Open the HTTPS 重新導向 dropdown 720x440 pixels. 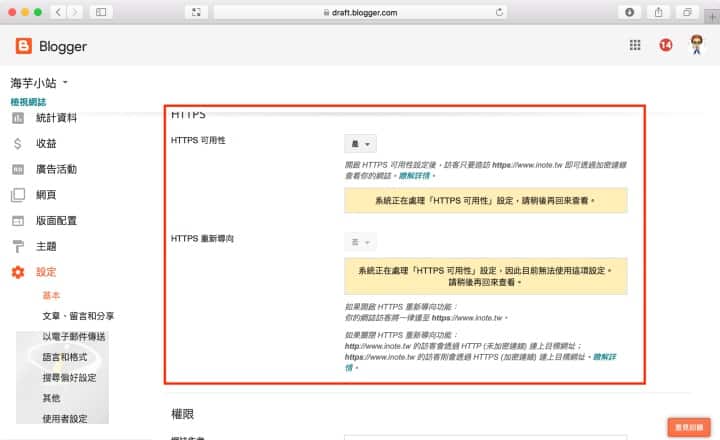360,243
